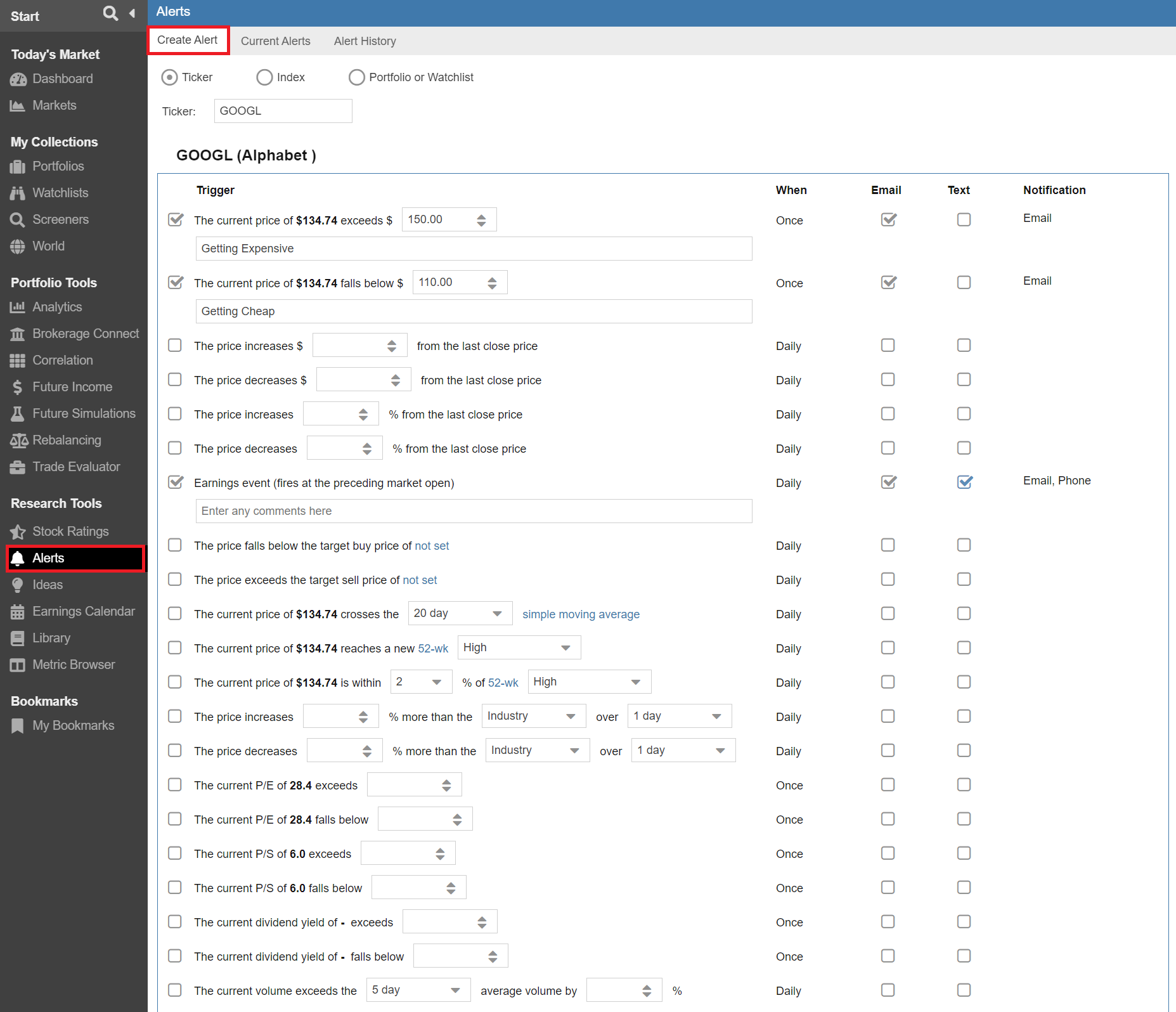This screenshot has width=1176, height=1012.
Task: Select the Ticker radio button
Action: coord(169,77)
